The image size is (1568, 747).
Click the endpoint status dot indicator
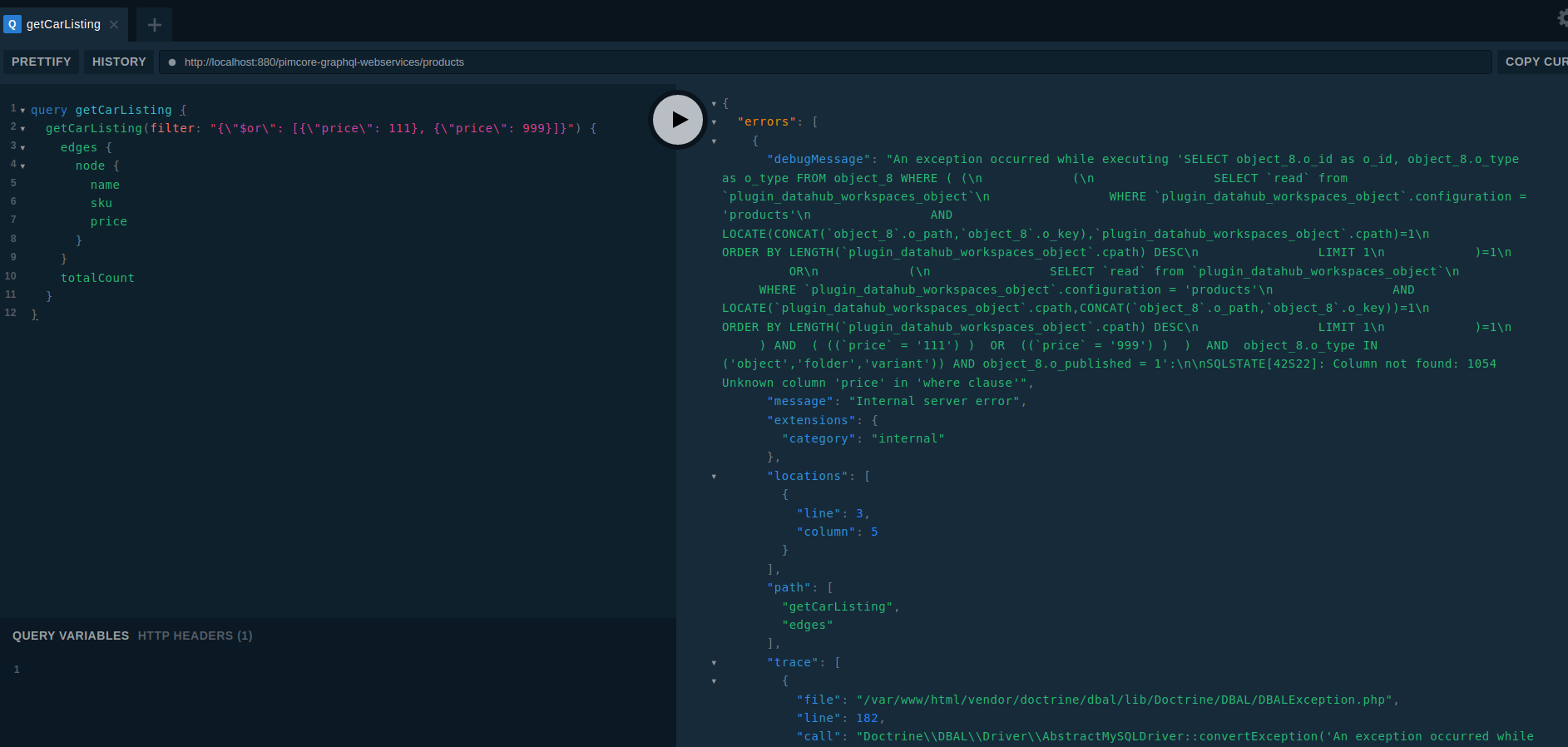pyautogui.click(x=172, y=62)
